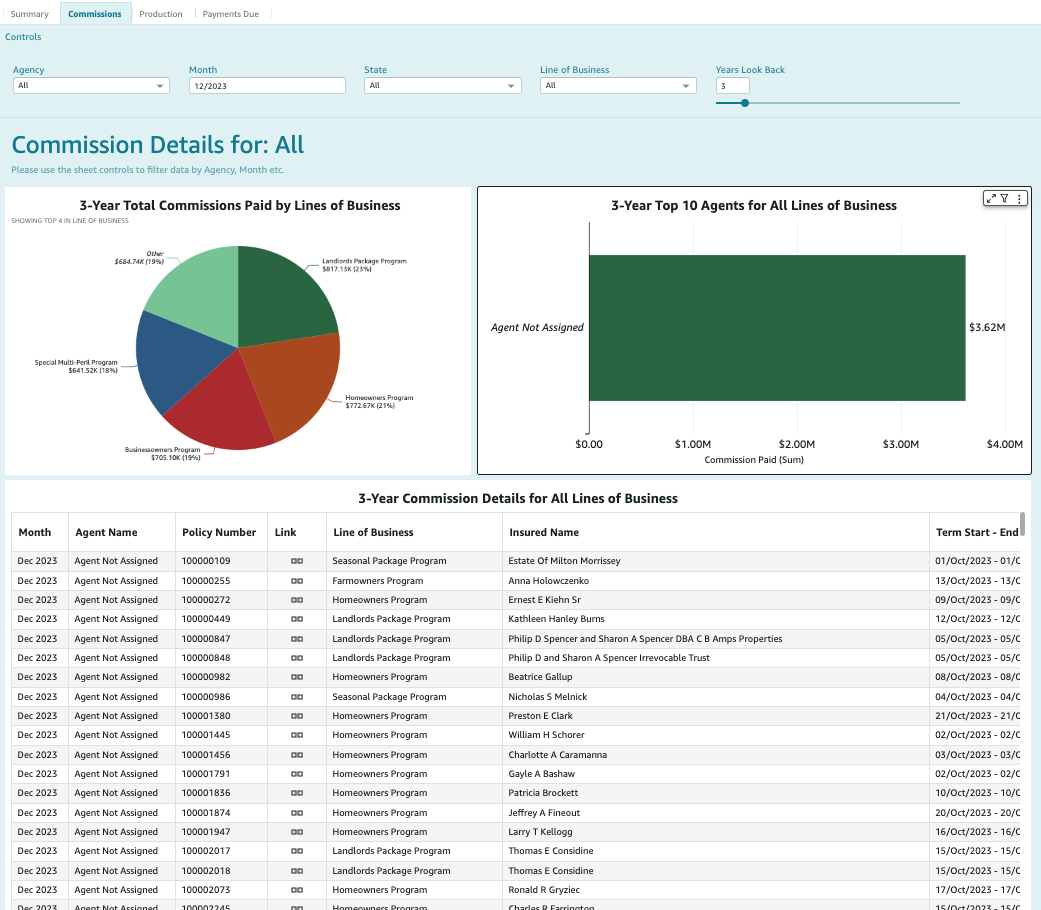The height and width of the screenshot is (910, 1041).
Task: Switch to the Summary tab
Action: point(30,14)
